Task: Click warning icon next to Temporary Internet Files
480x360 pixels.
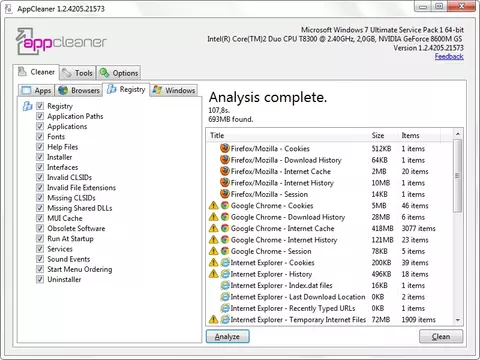Action: tap(213, 320)
